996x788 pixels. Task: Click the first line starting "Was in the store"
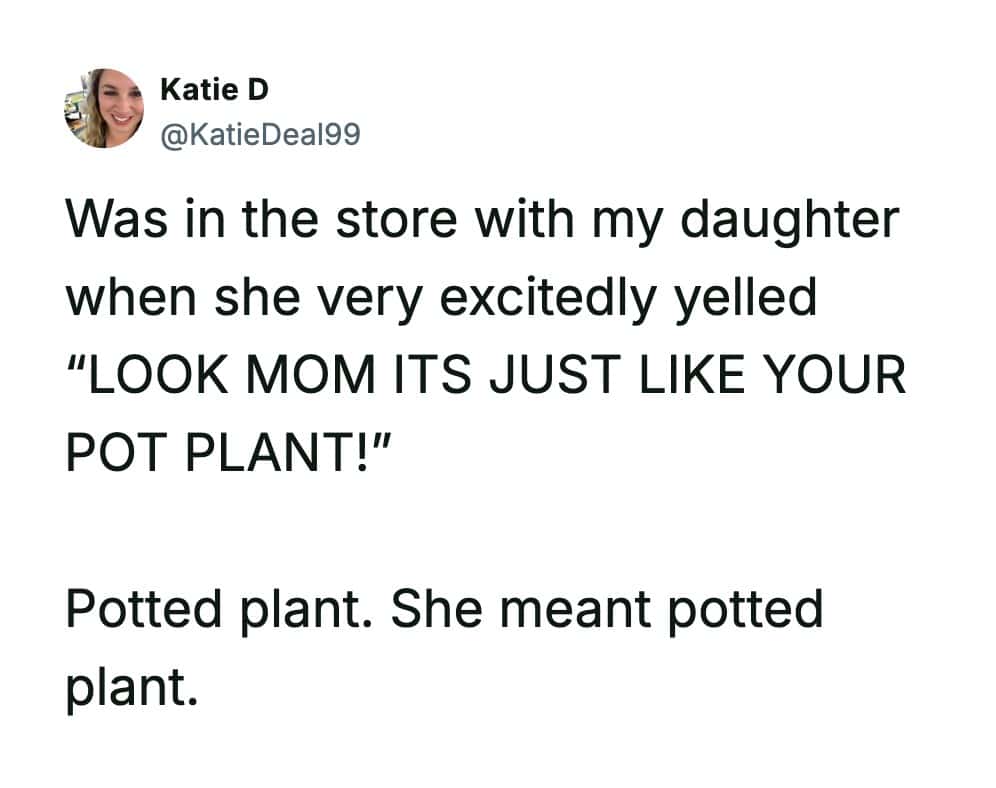pyautogui.click(x=483, y=222)
